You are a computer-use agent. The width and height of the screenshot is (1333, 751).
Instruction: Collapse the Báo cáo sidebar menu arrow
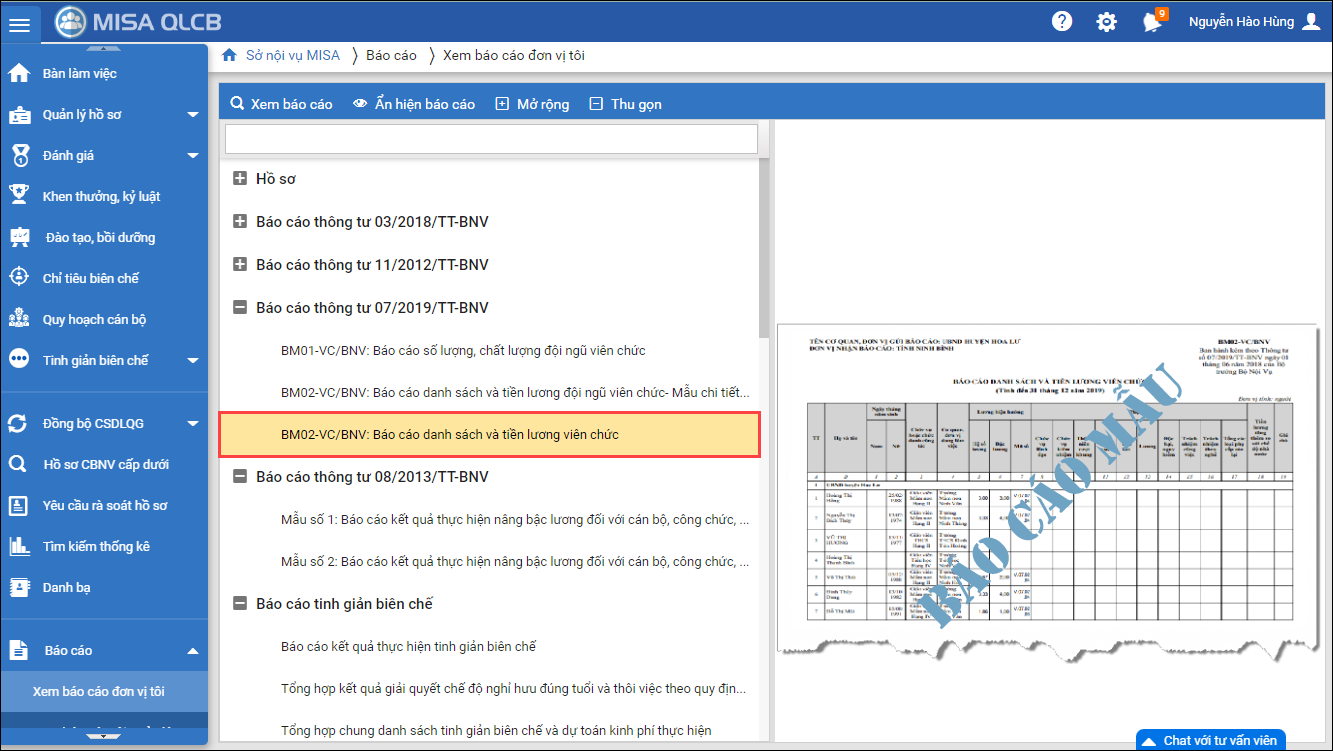(x=193, y=651)
